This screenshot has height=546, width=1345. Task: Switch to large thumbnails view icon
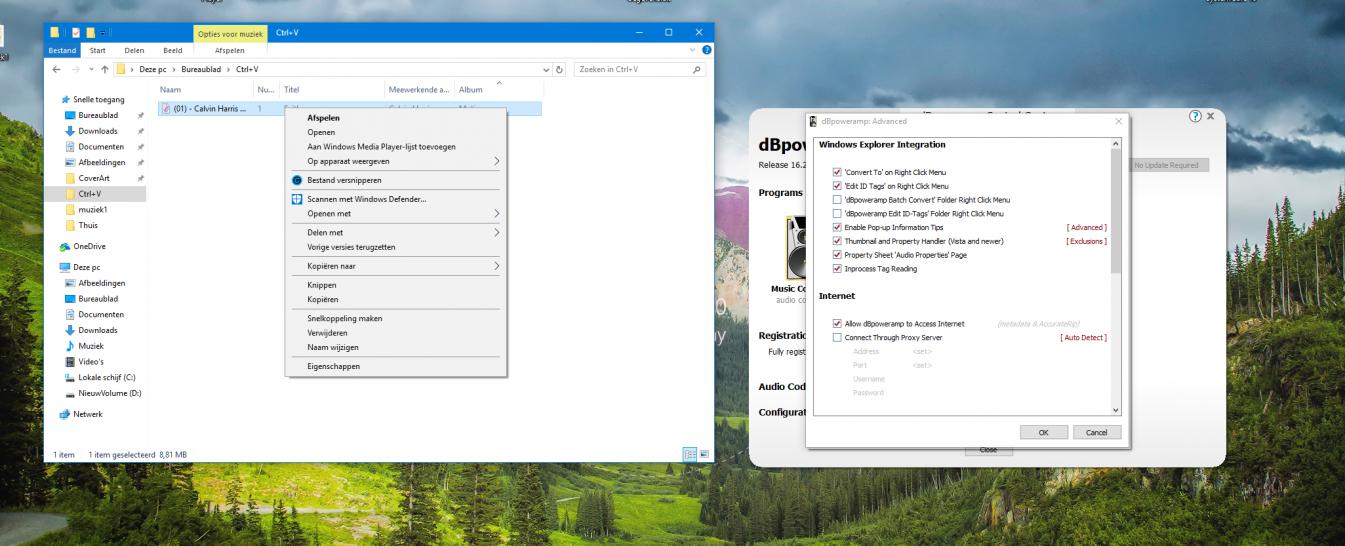click(703, 454)
